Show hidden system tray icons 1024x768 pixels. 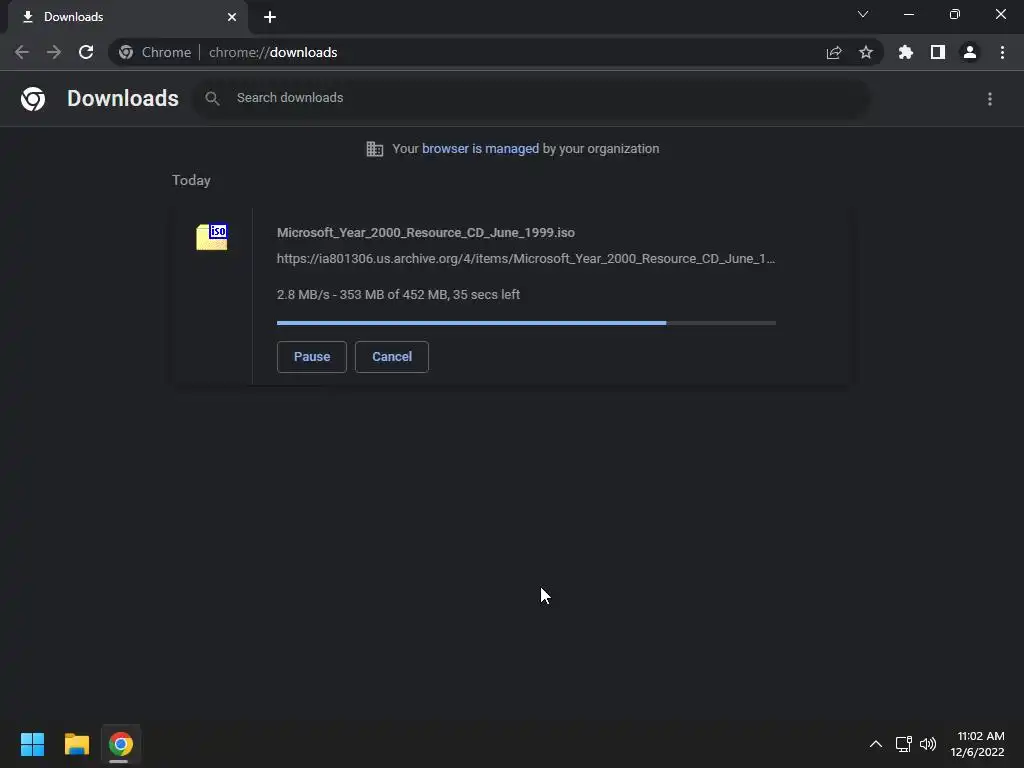coord(876,744)
